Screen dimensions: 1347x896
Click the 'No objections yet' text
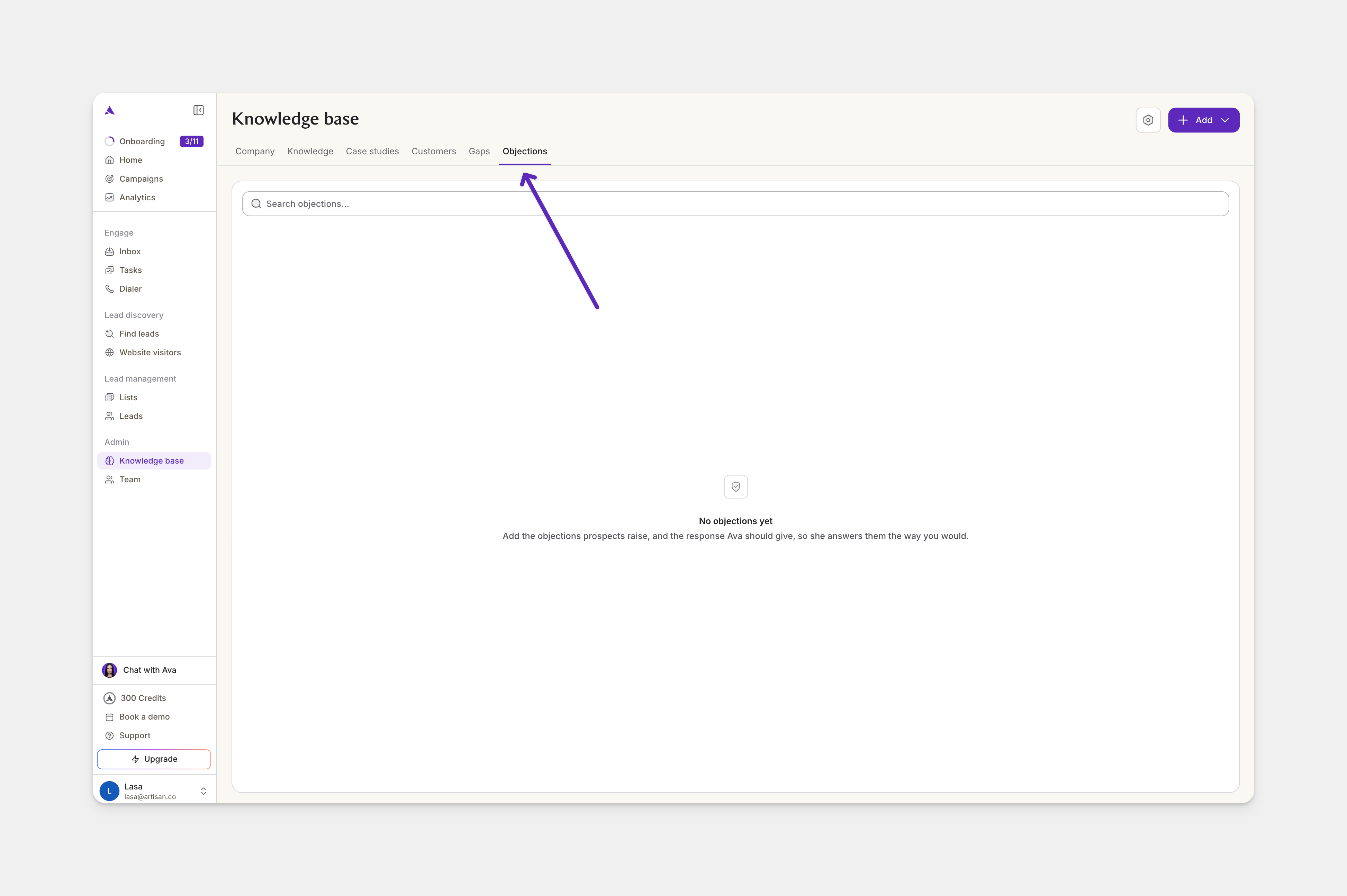click(735, 521)
